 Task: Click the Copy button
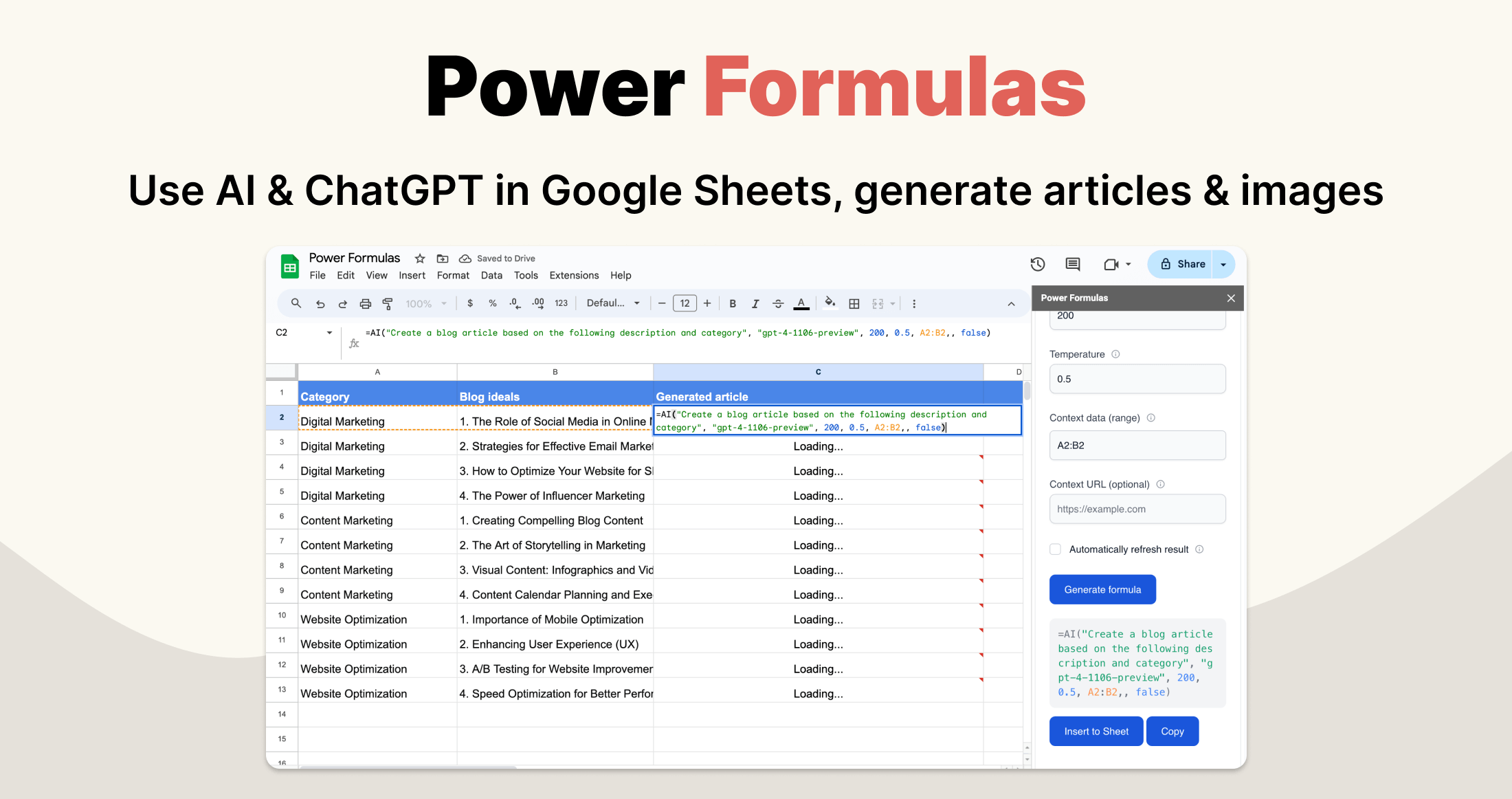point(1172,731)
